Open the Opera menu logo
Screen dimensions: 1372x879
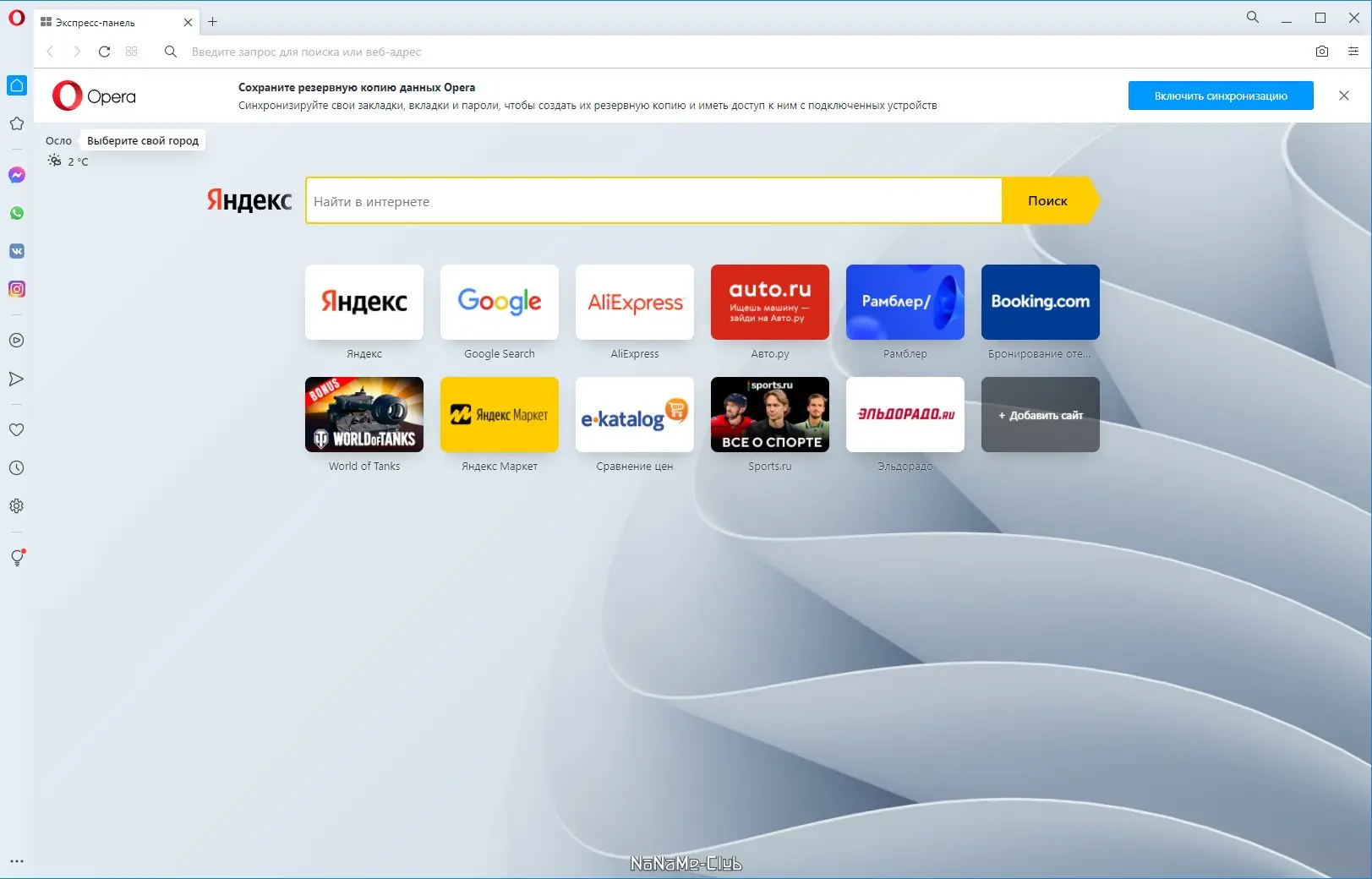coord(16,17)
